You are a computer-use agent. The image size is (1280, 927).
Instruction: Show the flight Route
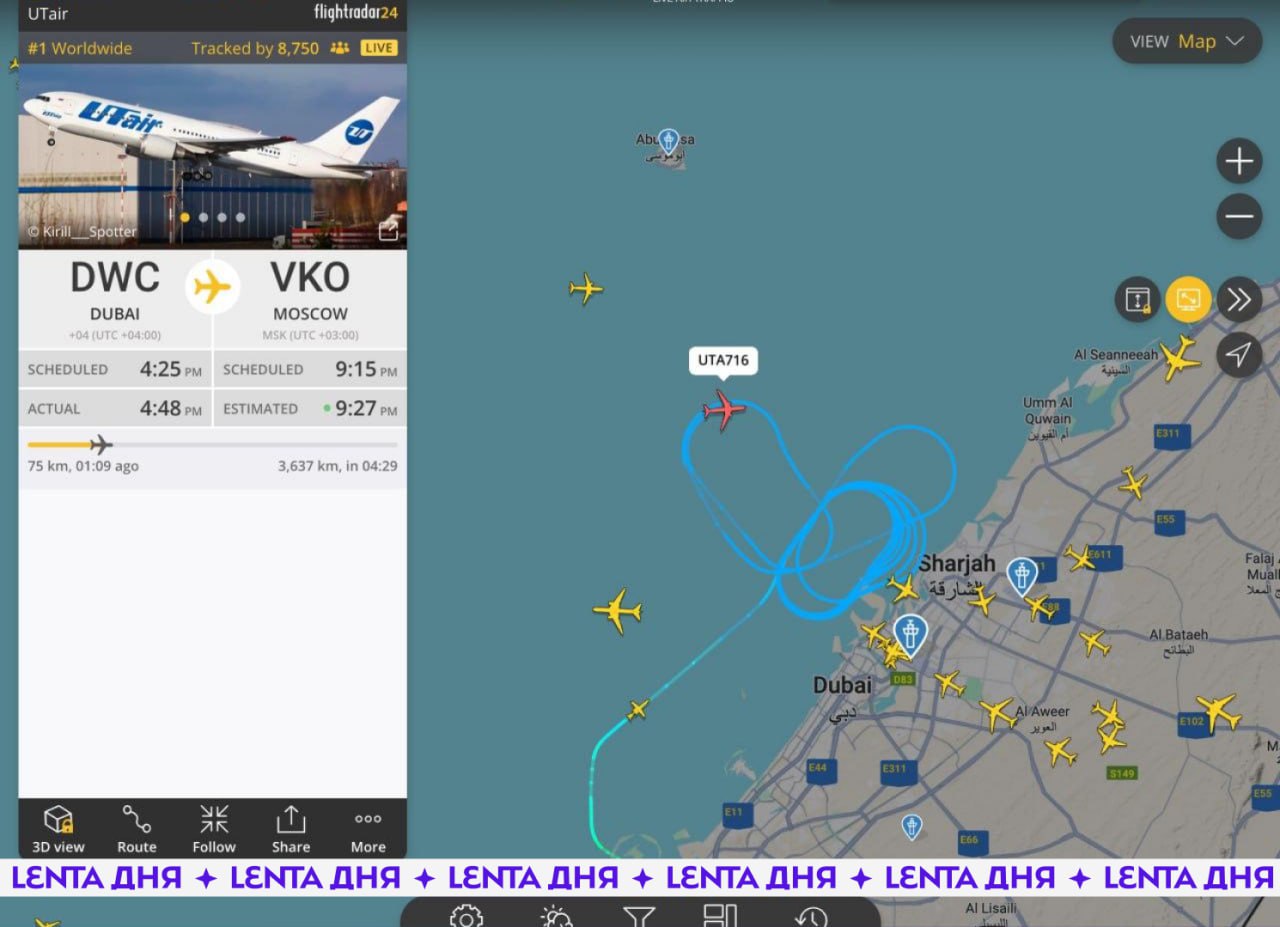[137, 829]
